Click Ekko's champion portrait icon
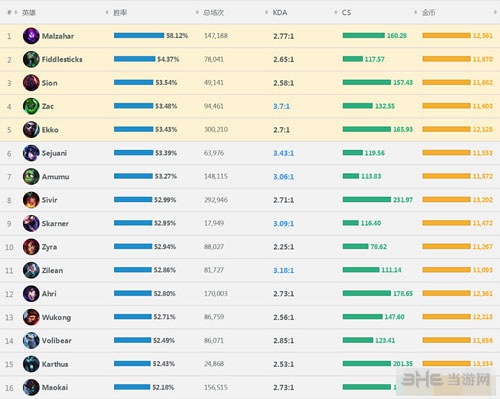Screen dimensions: 500x399 31,130
